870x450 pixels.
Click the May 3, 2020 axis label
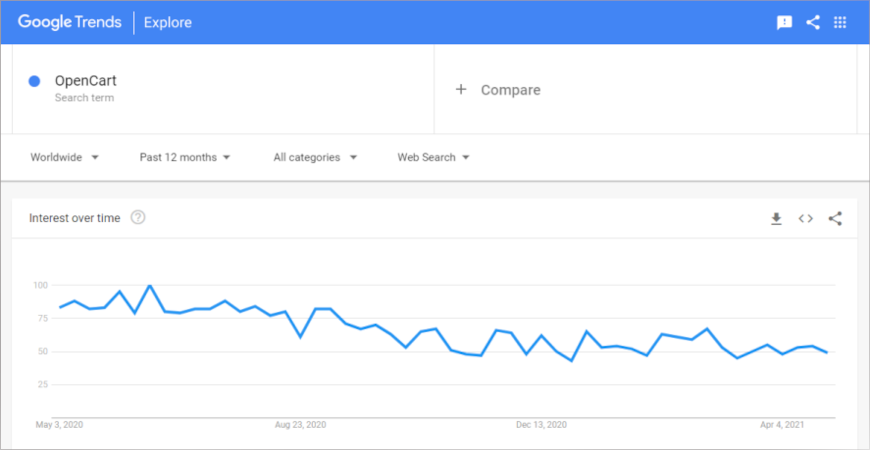[58, 425]
